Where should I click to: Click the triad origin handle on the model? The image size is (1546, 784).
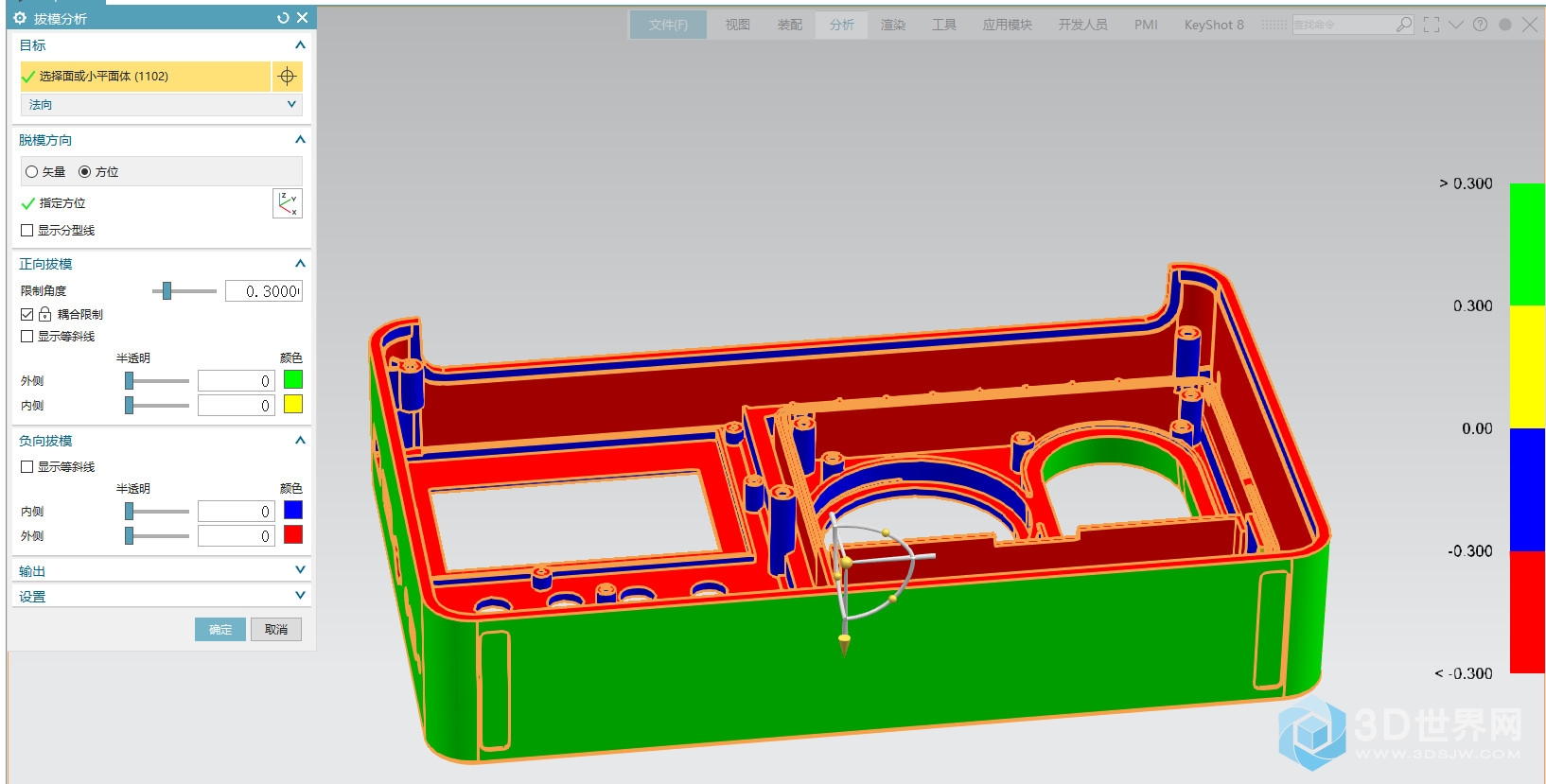tap(846, 562)
